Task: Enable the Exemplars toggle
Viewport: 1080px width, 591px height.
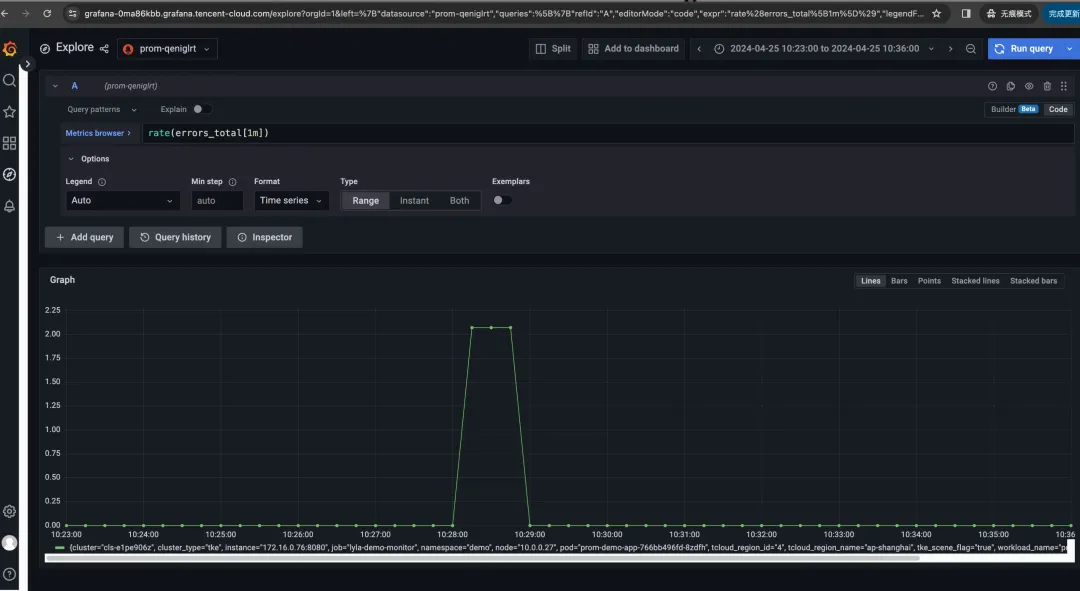Action: pyautogui.click(x=502, y=200)
